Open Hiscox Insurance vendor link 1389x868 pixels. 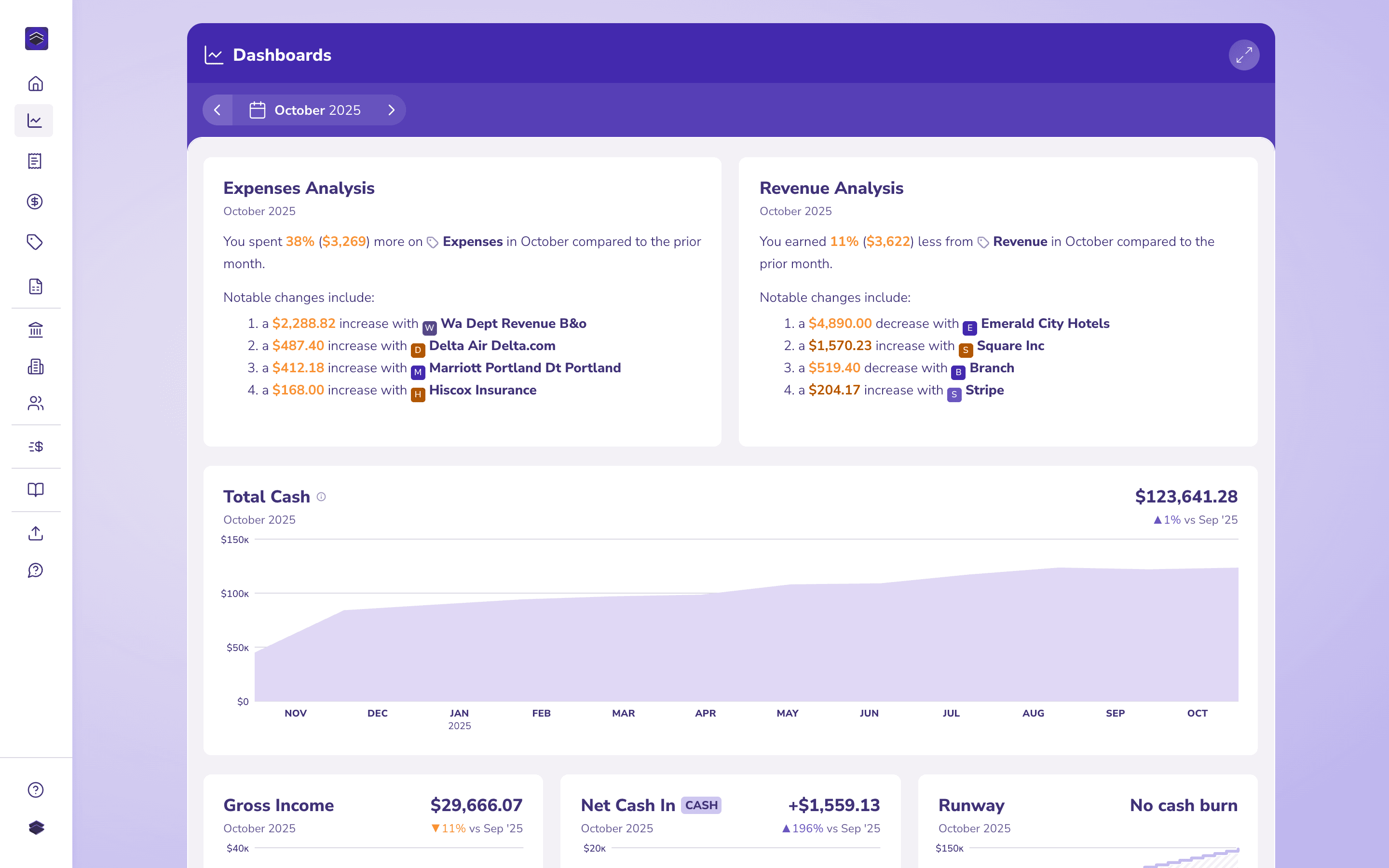(483, 391)
